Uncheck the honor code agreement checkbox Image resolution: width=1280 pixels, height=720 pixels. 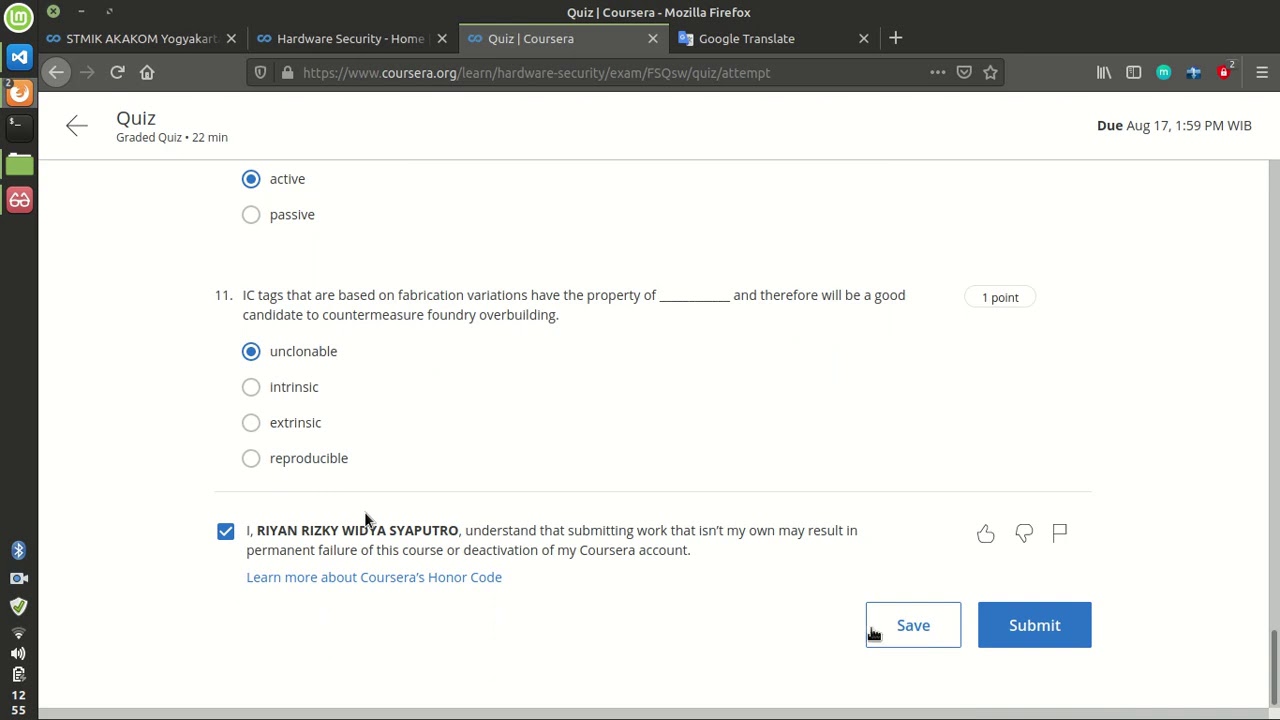[226, 531]
